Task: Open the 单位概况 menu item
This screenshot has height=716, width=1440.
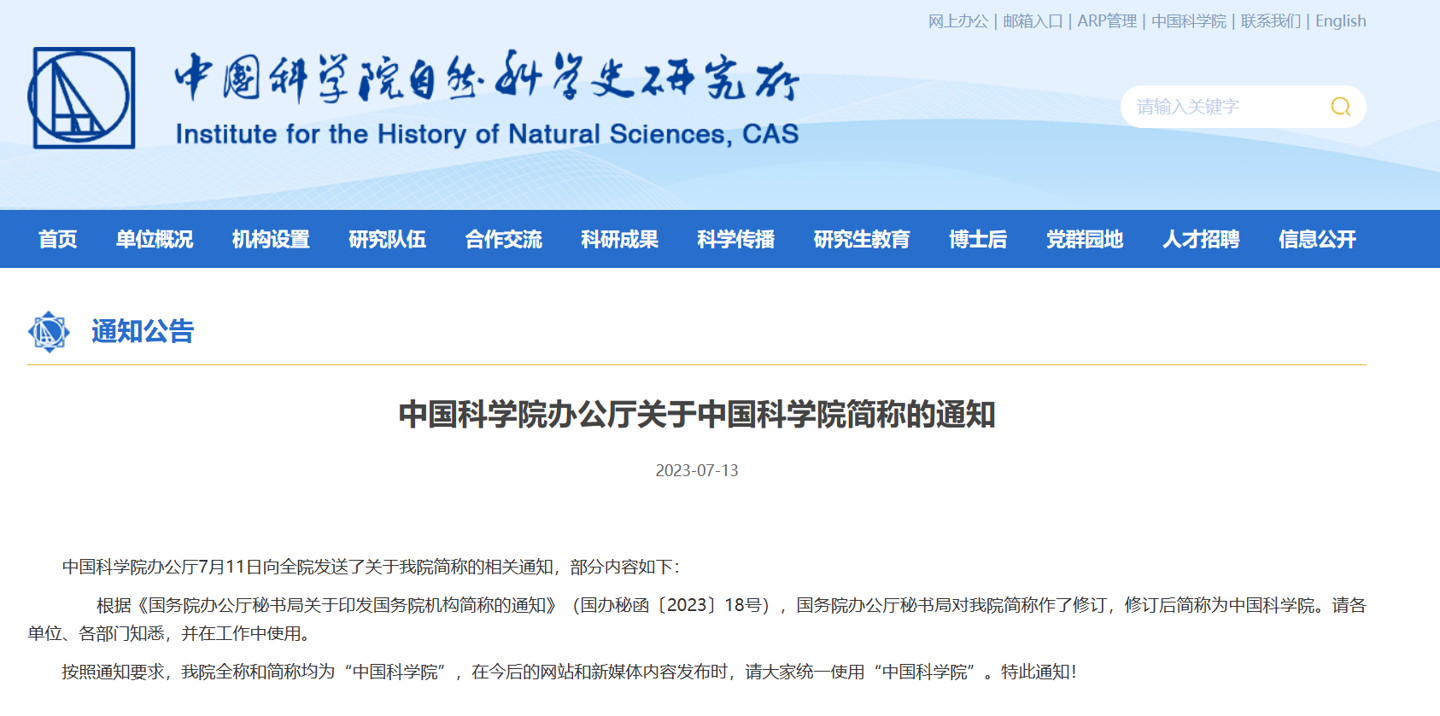Action: click(154, 240)
